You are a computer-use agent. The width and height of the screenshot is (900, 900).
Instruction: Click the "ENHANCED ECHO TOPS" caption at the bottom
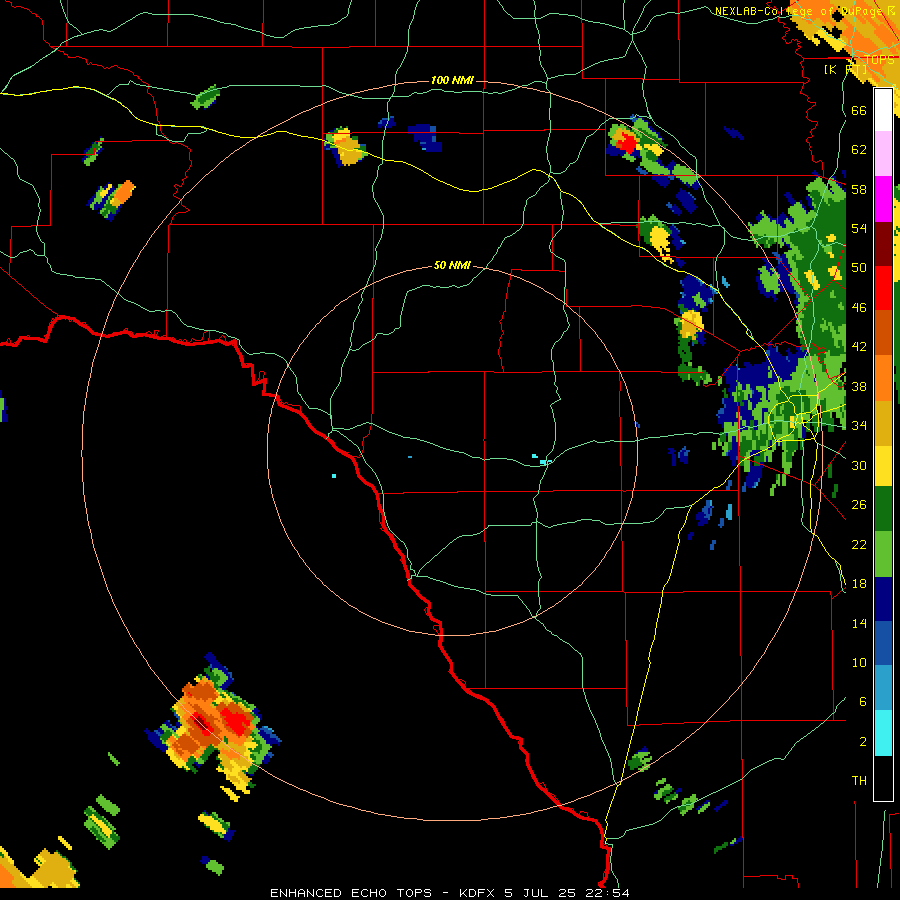click(x=351, y=893)
